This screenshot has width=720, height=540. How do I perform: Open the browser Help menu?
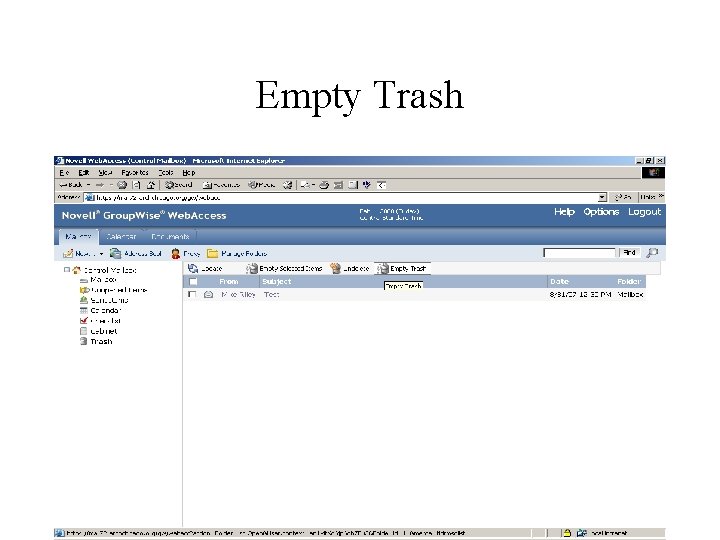[189, 173]
